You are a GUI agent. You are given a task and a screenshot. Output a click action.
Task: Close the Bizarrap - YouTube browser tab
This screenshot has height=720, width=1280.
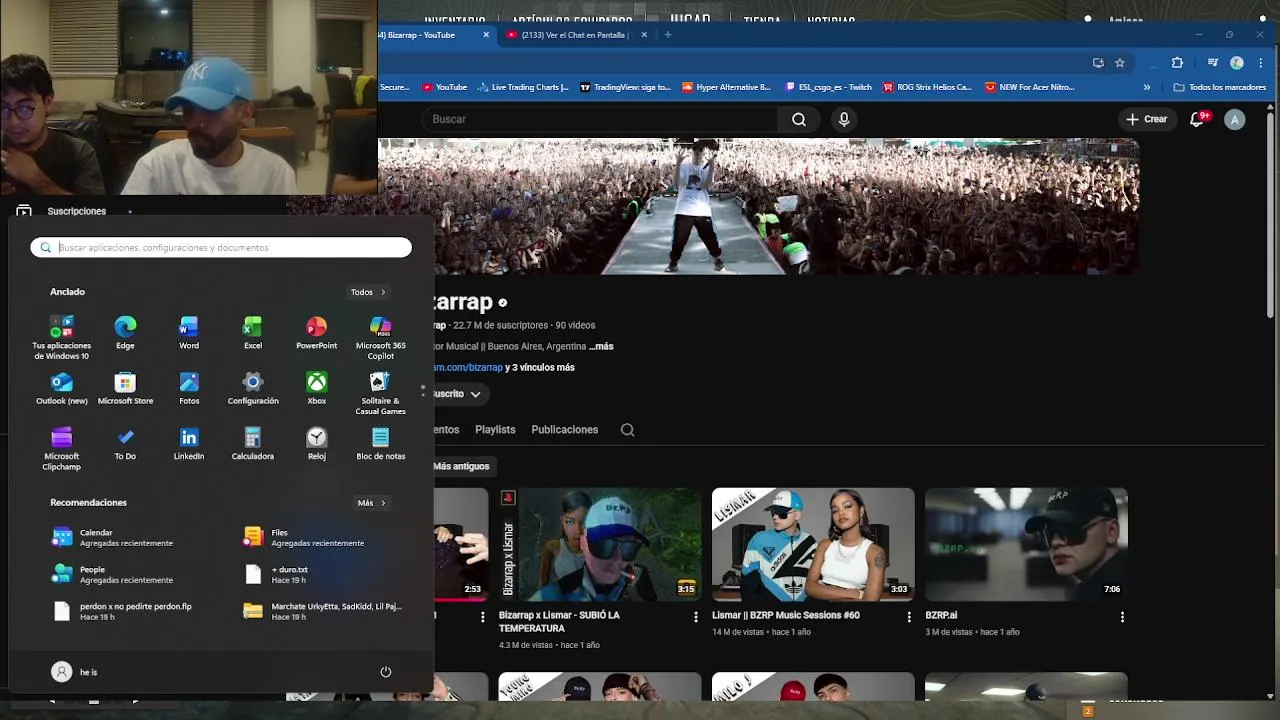coord(486,35)
